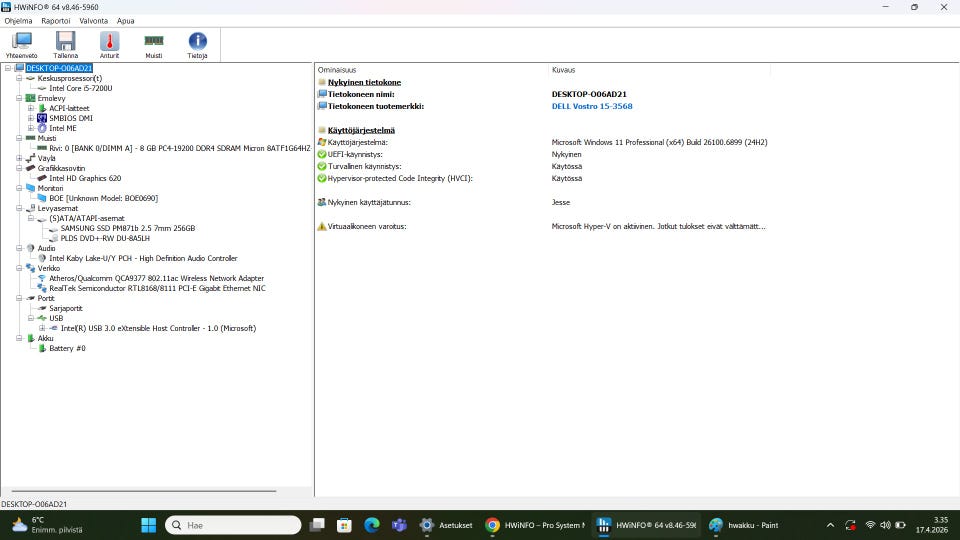Select the DESKTOP-O06AD21 root tree node

pyautogui.click(x=59, y=68)
